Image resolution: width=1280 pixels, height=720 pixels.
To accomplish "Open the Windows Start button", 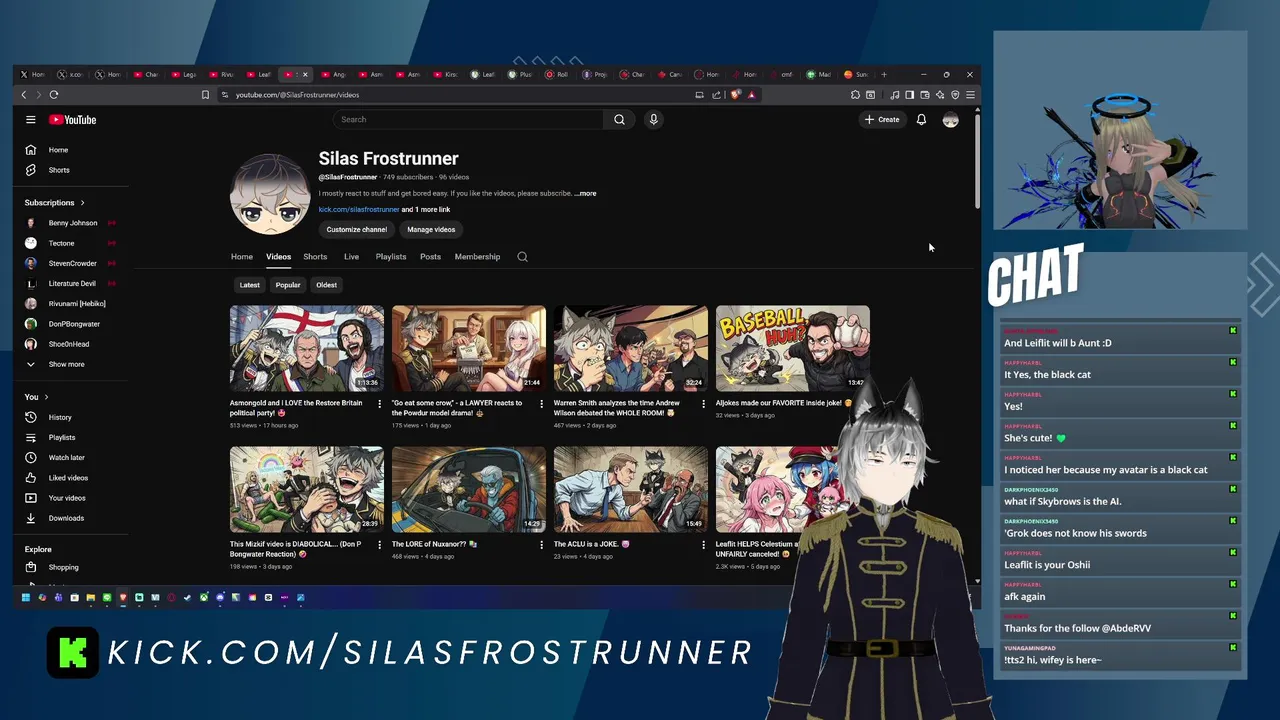I will pyautogui.click(x=26, y=598).
